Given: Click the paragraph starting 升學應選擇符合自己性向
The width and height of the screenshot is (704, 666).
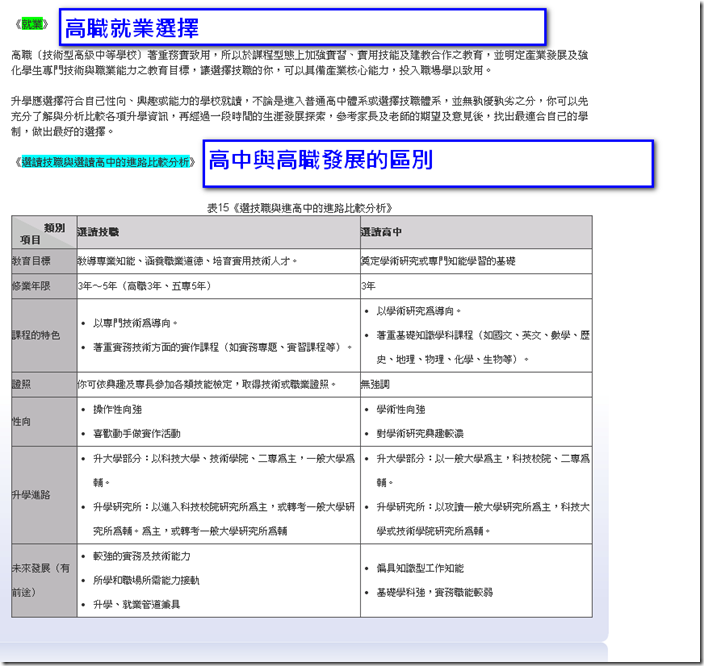Looking at the screenshot, I should (299, 116).
